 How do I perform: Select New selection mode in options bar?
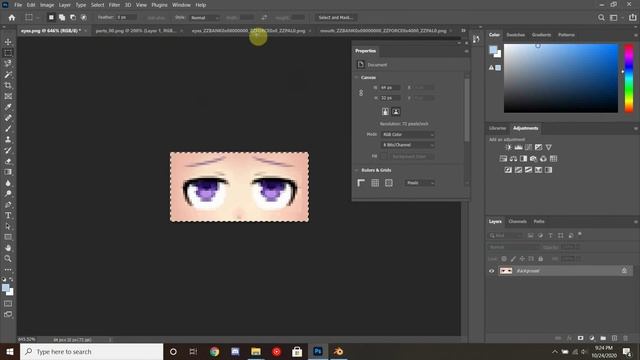pos(51,18)
